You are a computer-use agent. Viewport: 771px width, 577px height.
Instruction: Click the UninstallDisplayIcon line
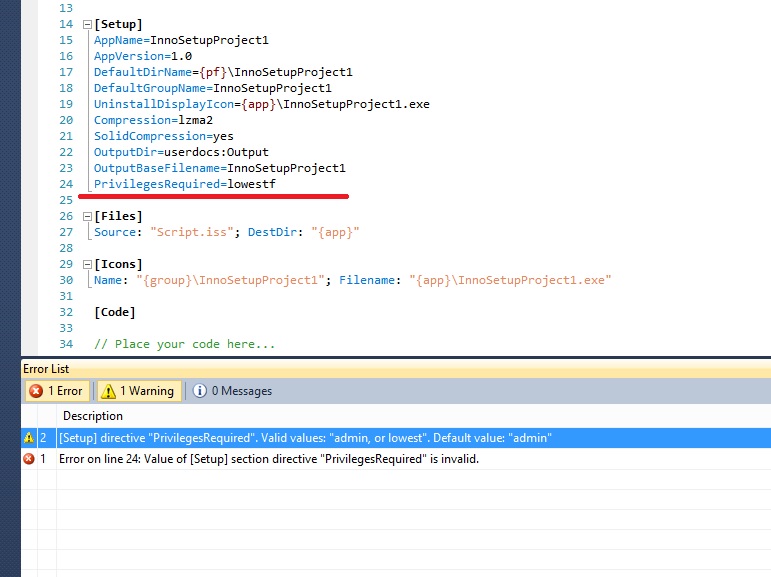point(262,104)
